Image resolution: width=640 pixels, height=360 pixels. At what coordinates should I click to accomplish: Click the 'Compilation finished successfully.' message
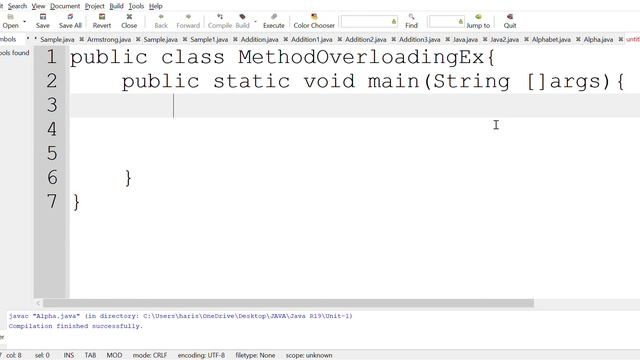pyautogui.click(x=76, y=326)
